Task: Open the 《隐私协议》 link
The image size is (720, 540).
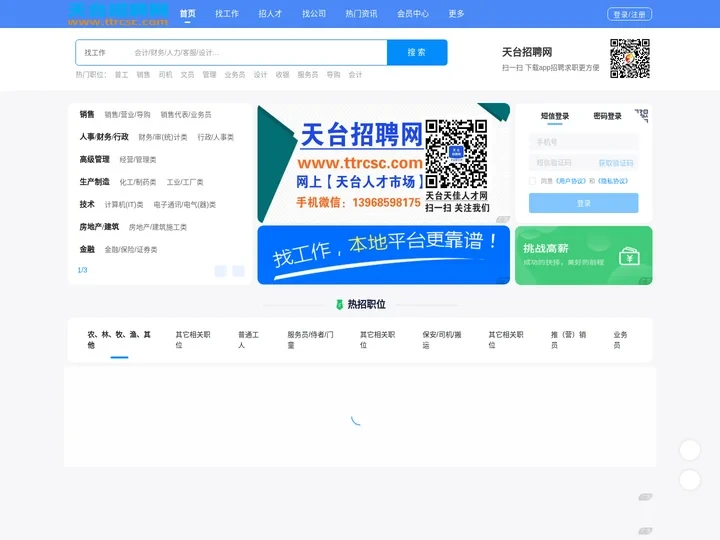Action: tap(613, 181)
